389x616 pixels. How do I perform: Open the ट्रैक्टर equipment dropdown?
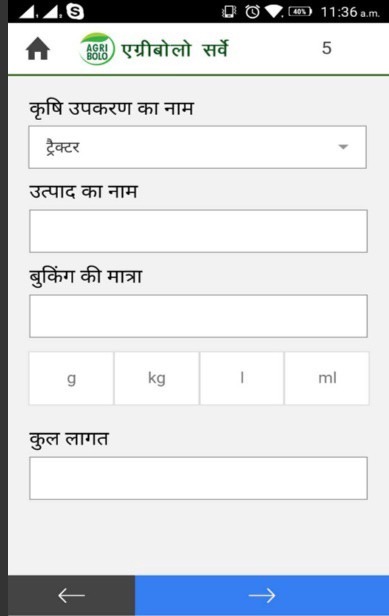pyautogui.click(x=198, y=147)
